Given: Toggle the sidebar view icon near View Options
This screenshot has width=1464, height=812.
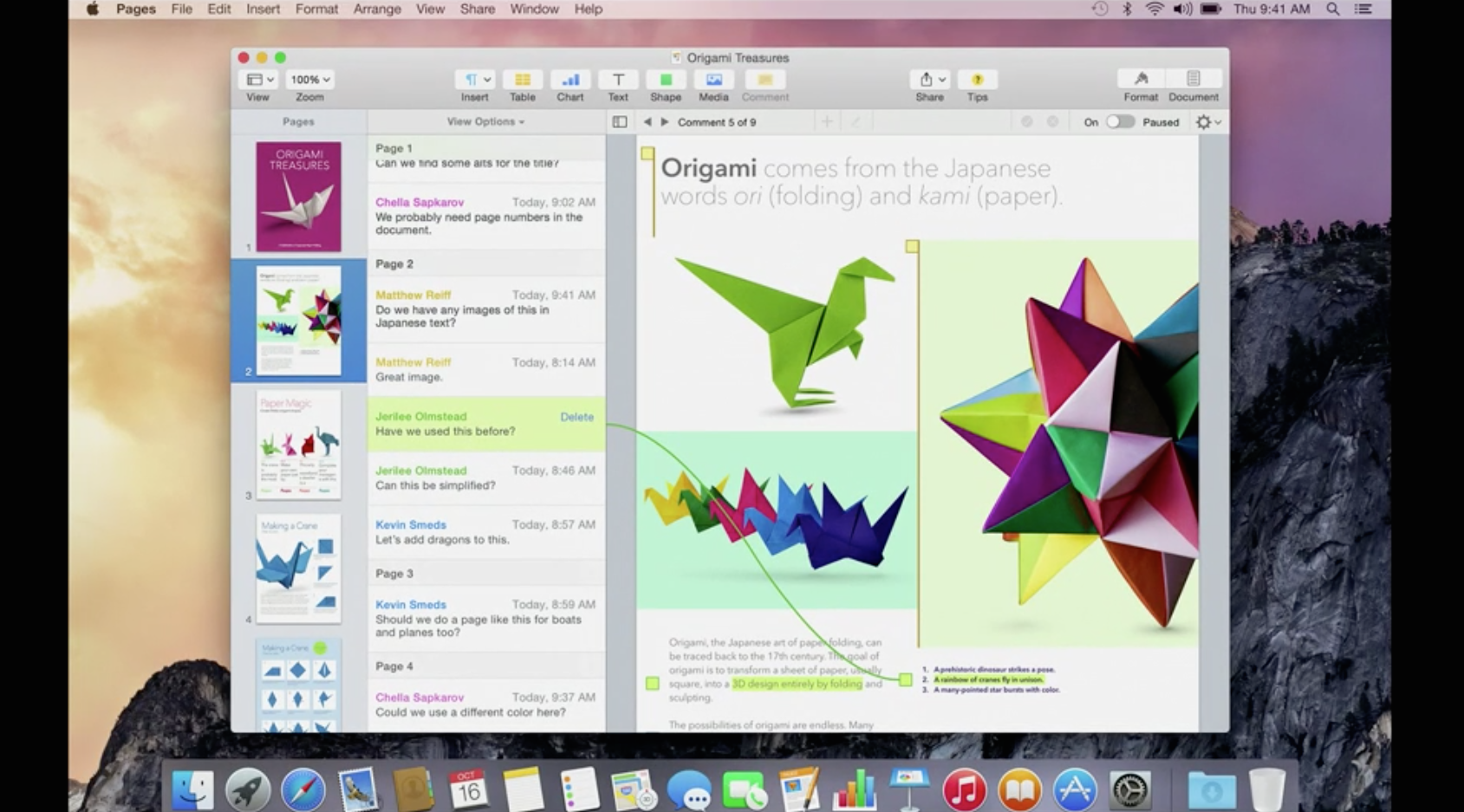Looking at the screenshot, I should [x=618, y=122].
